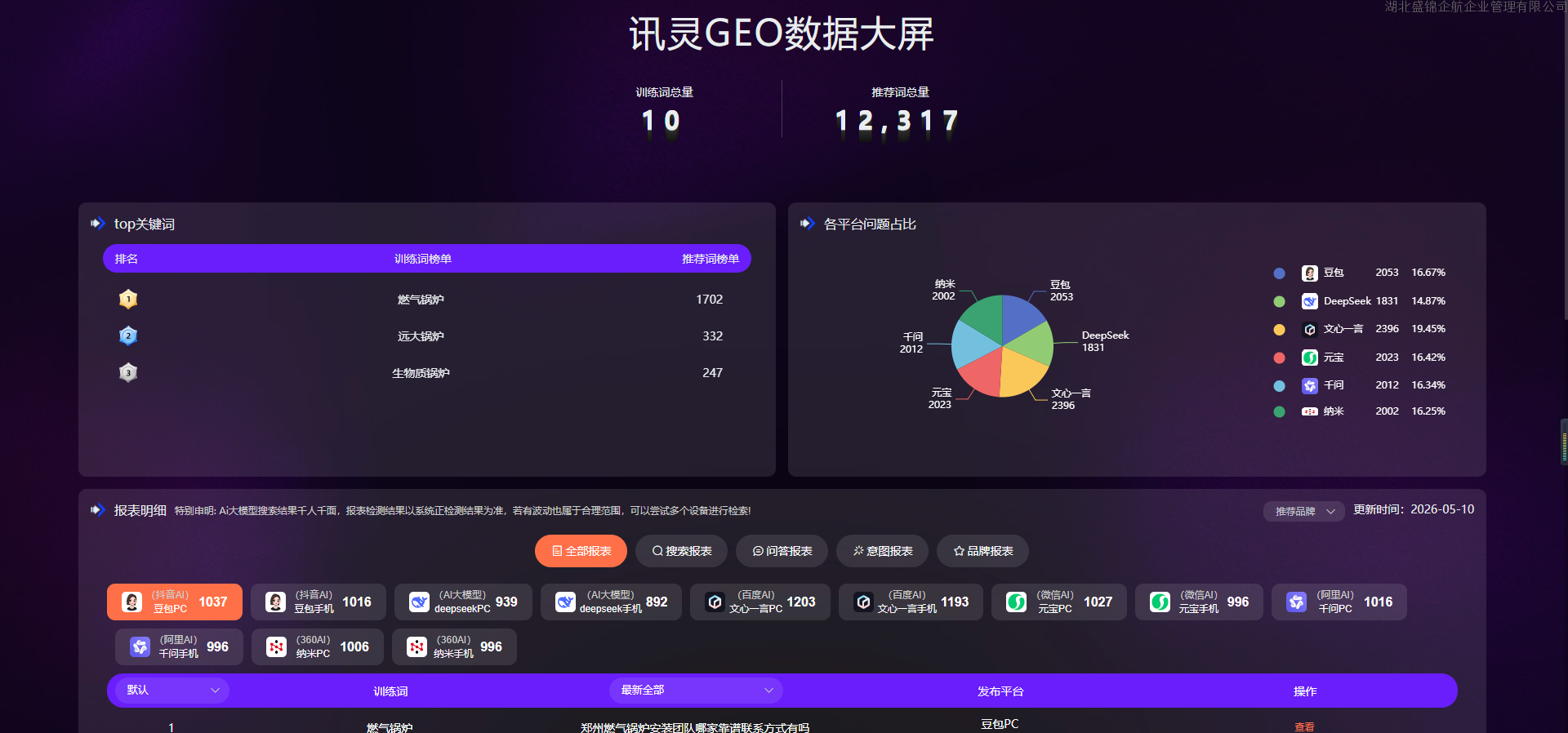Open the 品牌报表 tab

tap(982, 551)
